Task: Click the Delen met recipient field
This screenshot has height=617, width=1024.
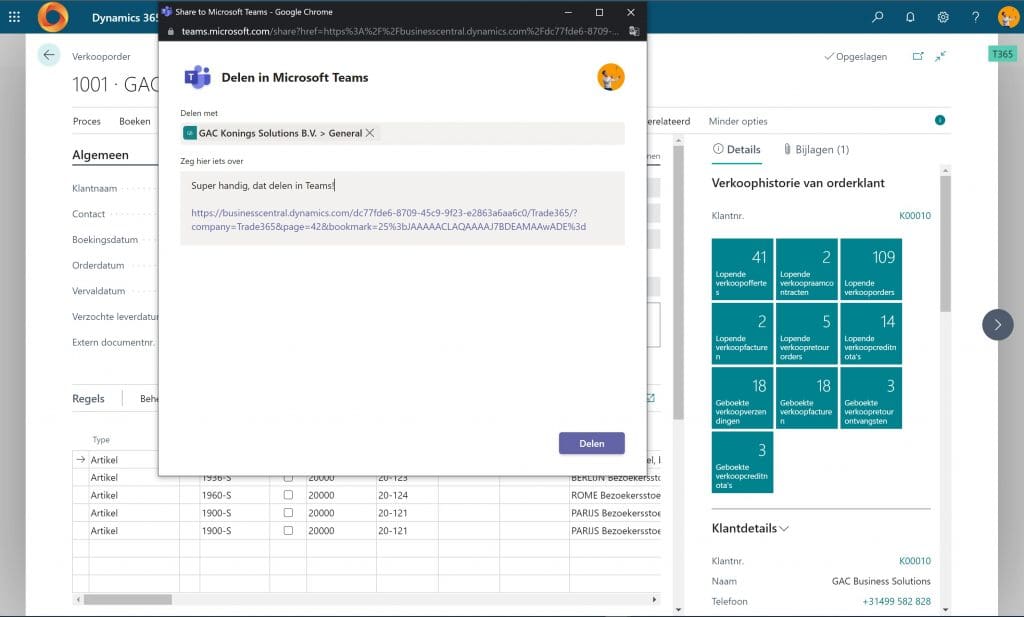Action: click(402, 133)
